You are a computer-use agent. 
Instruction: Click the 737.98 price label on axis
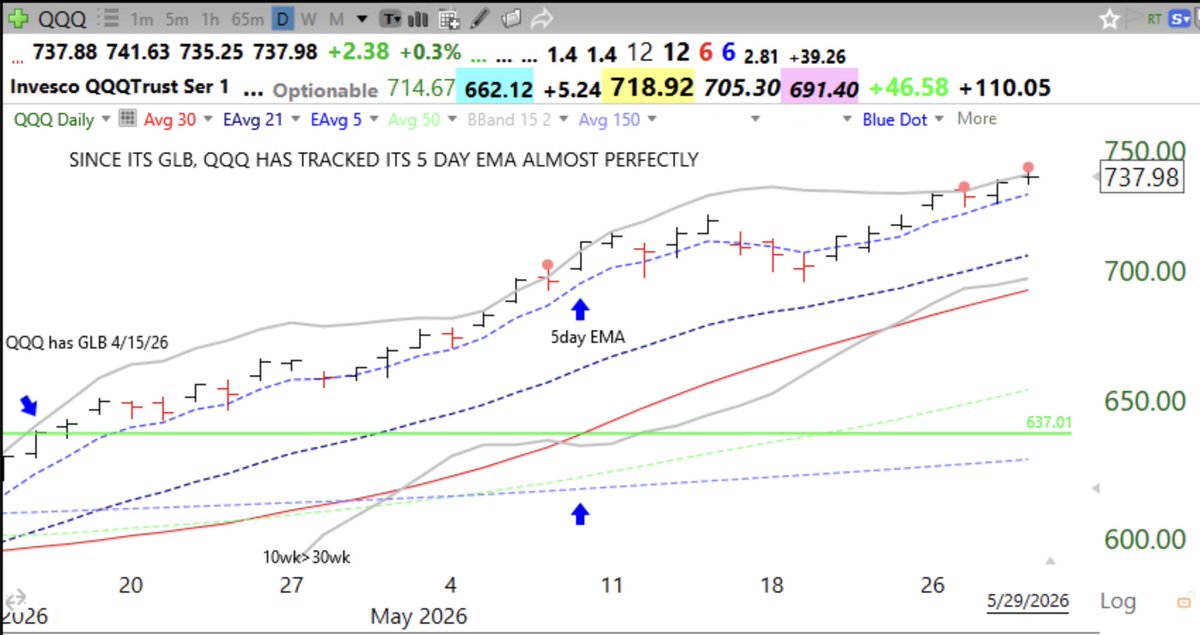[x=1140, y=178]
